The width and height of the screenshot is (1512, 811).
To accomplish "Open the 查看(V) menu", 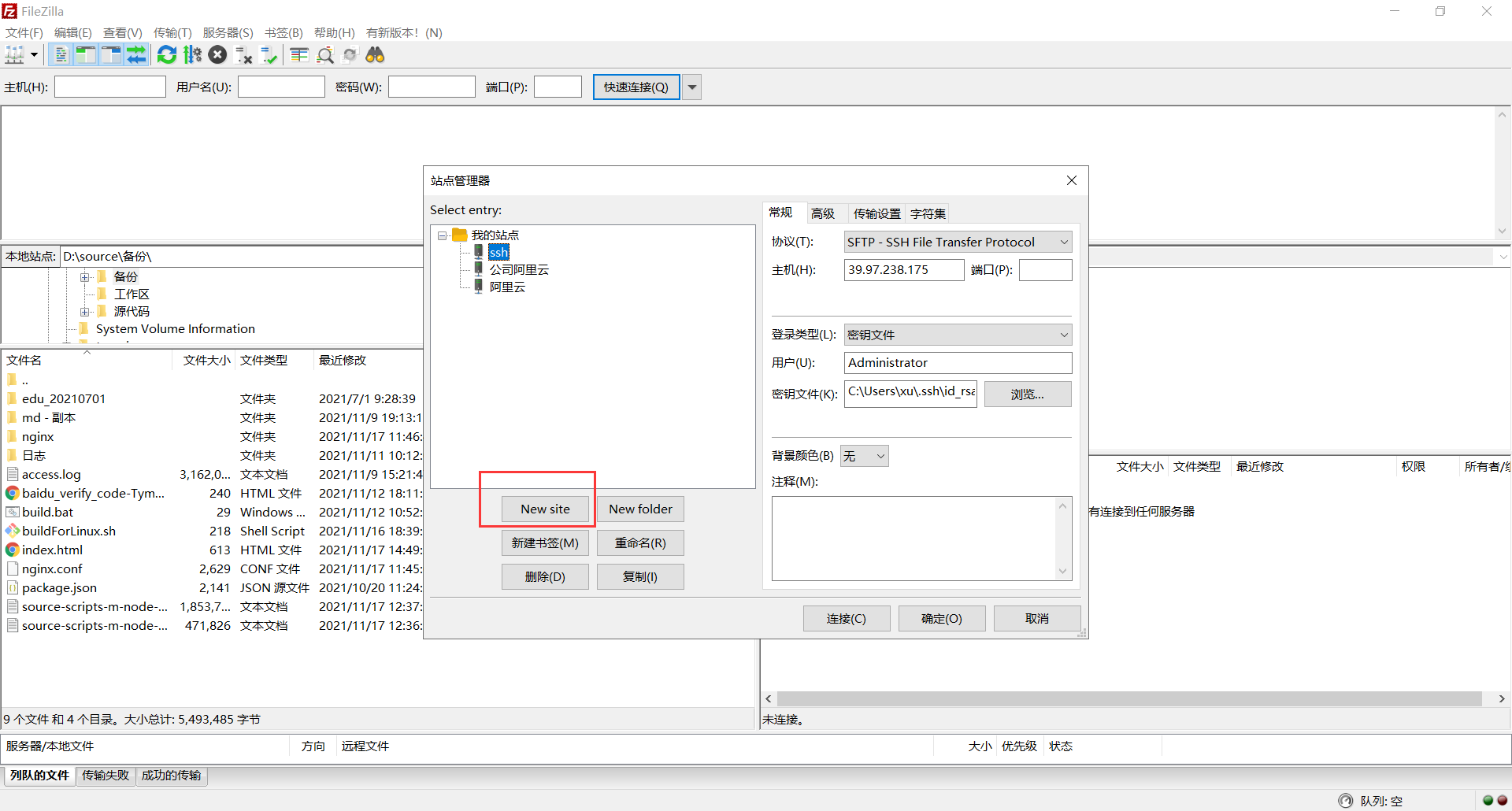I will click(123, 32).
